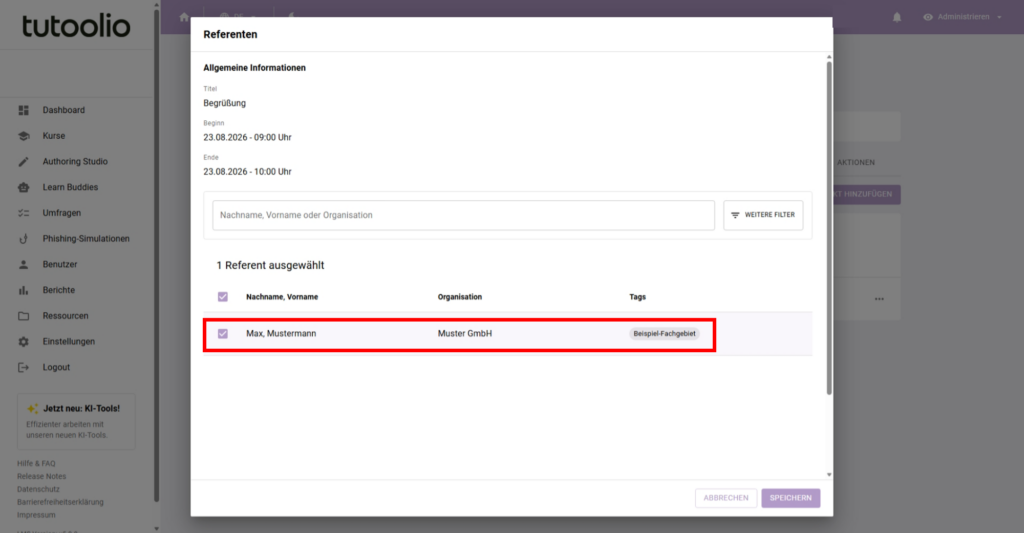Open the Datenschutz link

click(x=38, y=489)
